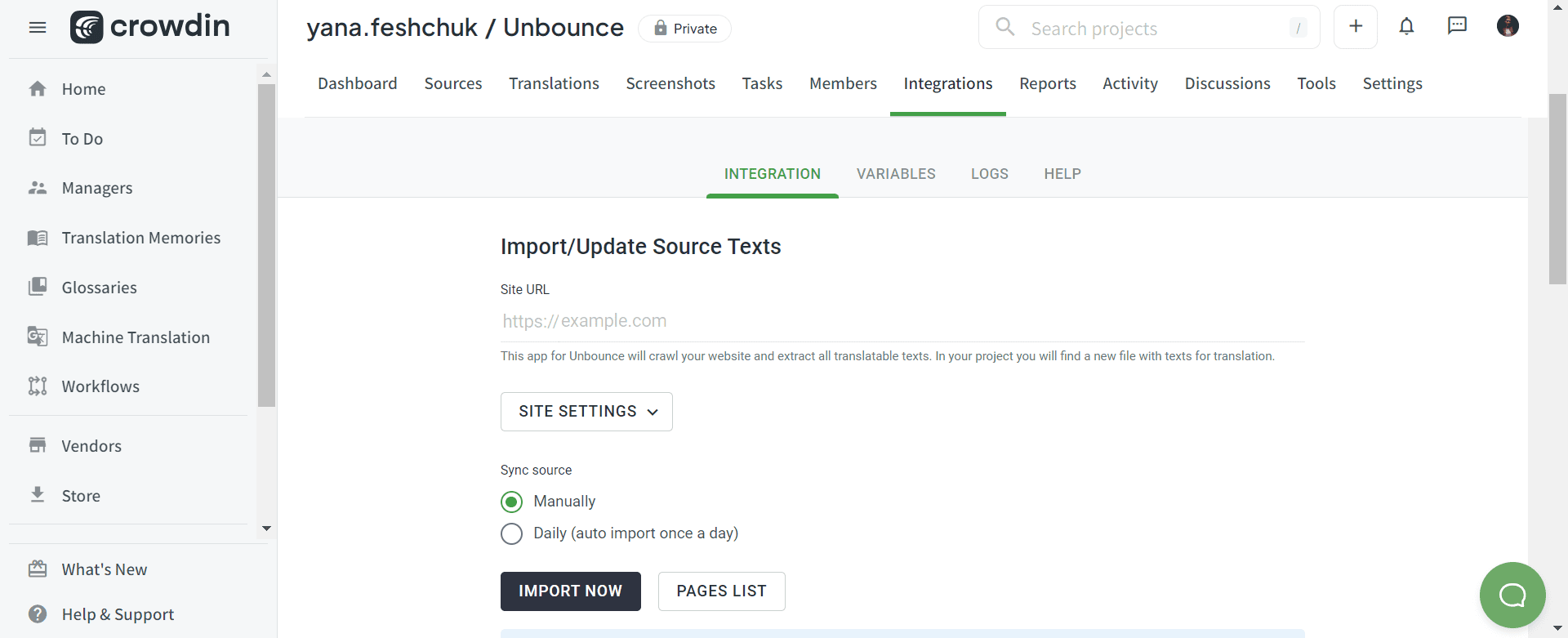Click the What's New gift icon
The height and width of the screenshot is (638, 1568).
click(x=38, y=569)
